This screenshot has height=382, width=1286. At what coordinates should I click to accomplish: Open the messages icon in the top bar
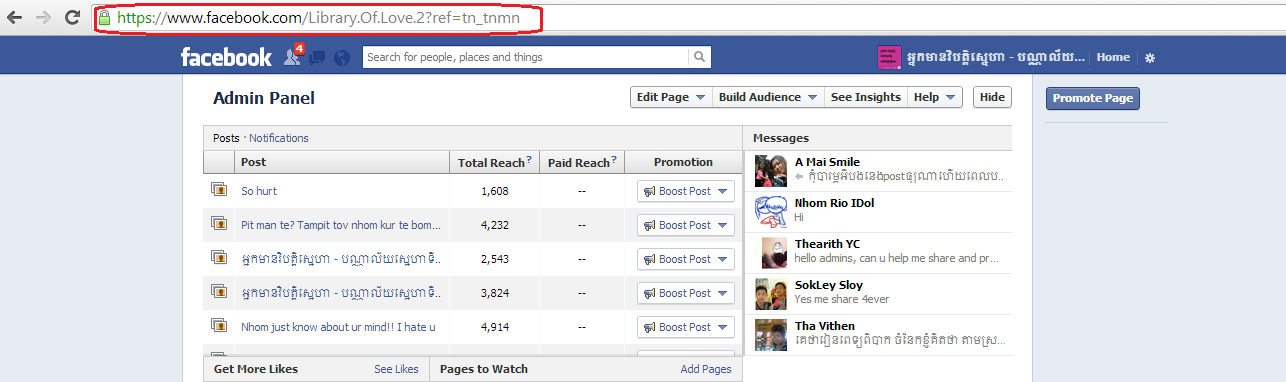[317, 58]
